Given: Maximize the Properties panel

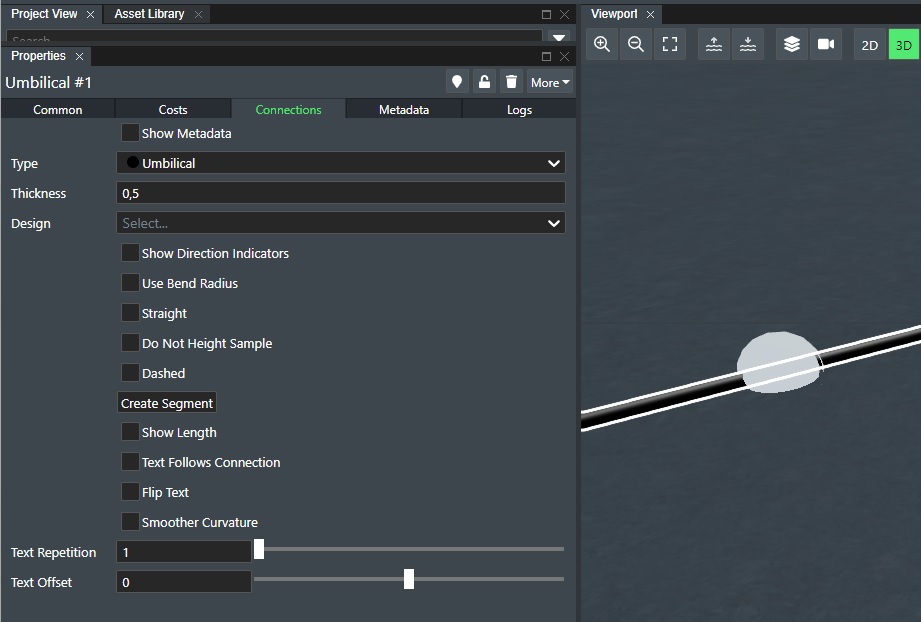Looking at the screenshot, I should (x=546, y=56).
